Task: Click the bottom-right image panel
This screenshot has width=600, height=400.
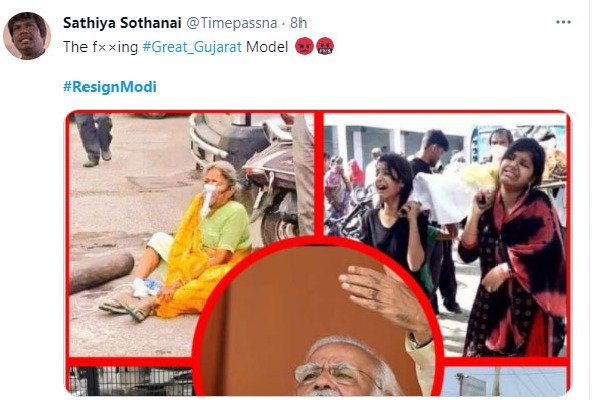Action: (510, 382)
